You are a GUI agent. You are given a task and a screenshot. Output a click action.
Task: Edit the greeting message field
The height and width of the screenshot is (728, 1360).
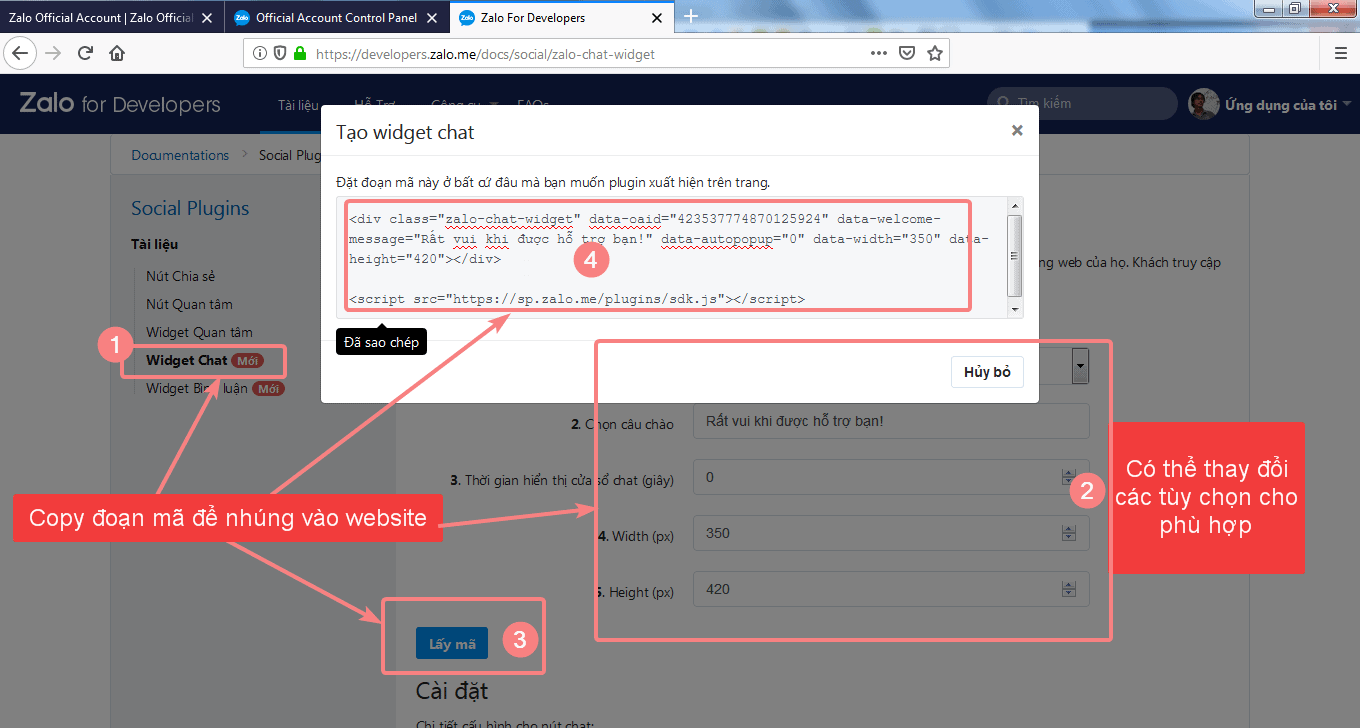892,421
